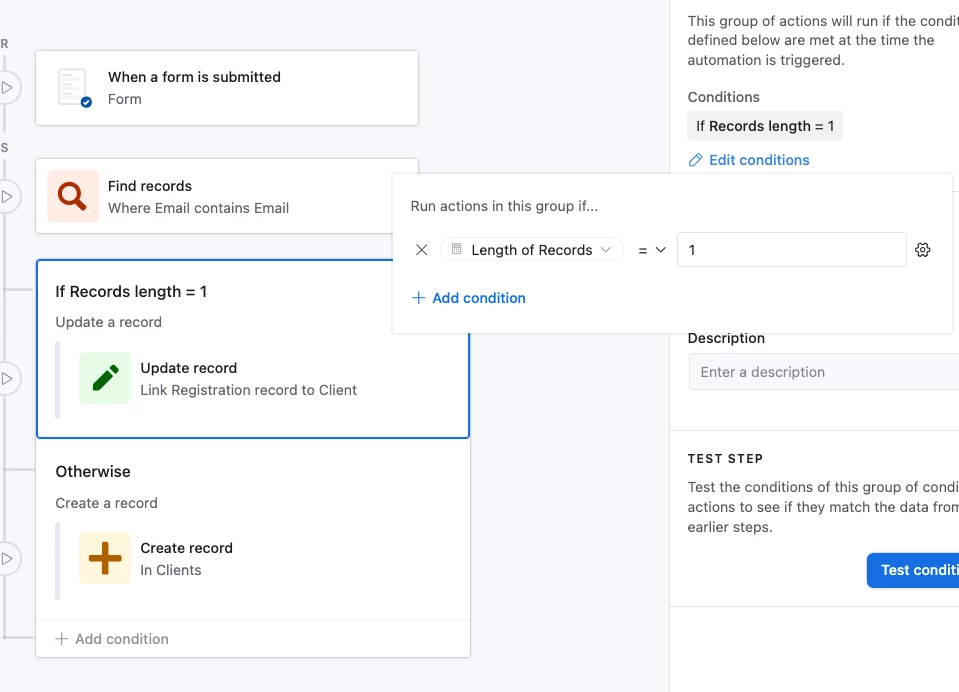Screen dimensions: 959x692
Task: Click the condition value input field
Action: [791, 250]
